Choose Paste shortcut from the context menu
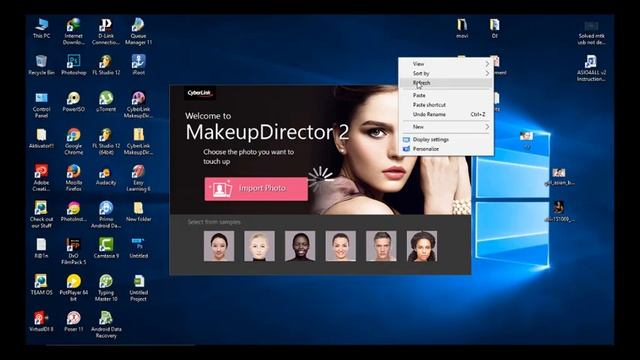Viewport: 640px width, 360px height. (x=446, y=105)
